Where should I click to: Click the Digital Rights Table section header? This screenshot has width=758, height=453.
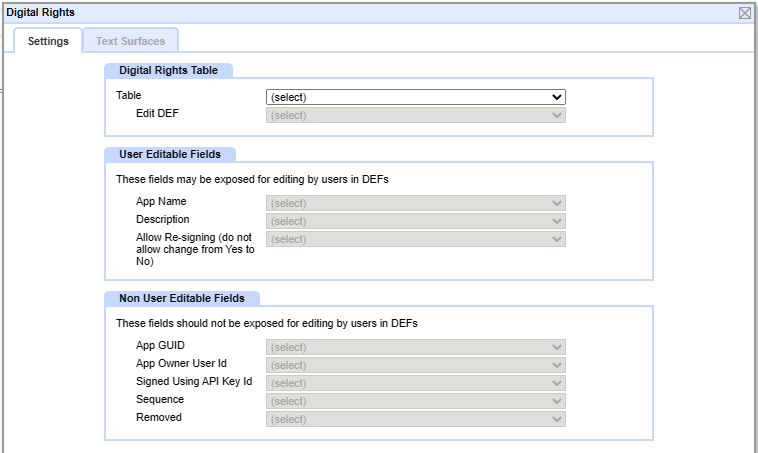coord(168,70)
